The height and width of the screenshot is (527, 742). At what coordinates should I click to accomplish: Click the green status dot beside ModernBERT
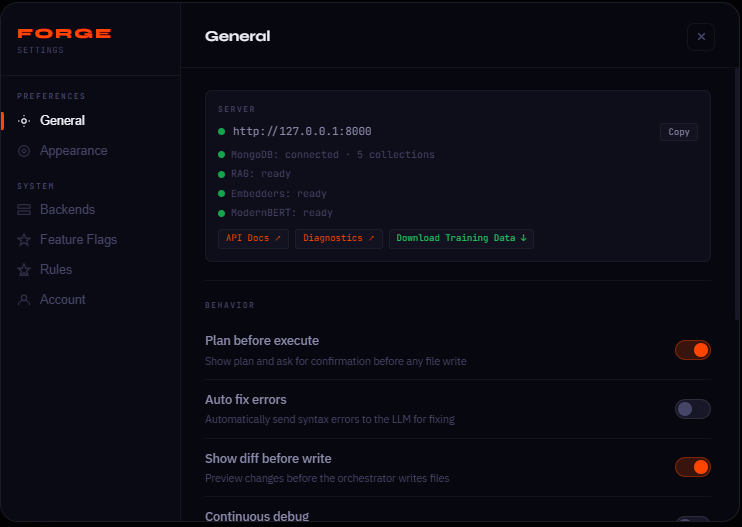221,213
